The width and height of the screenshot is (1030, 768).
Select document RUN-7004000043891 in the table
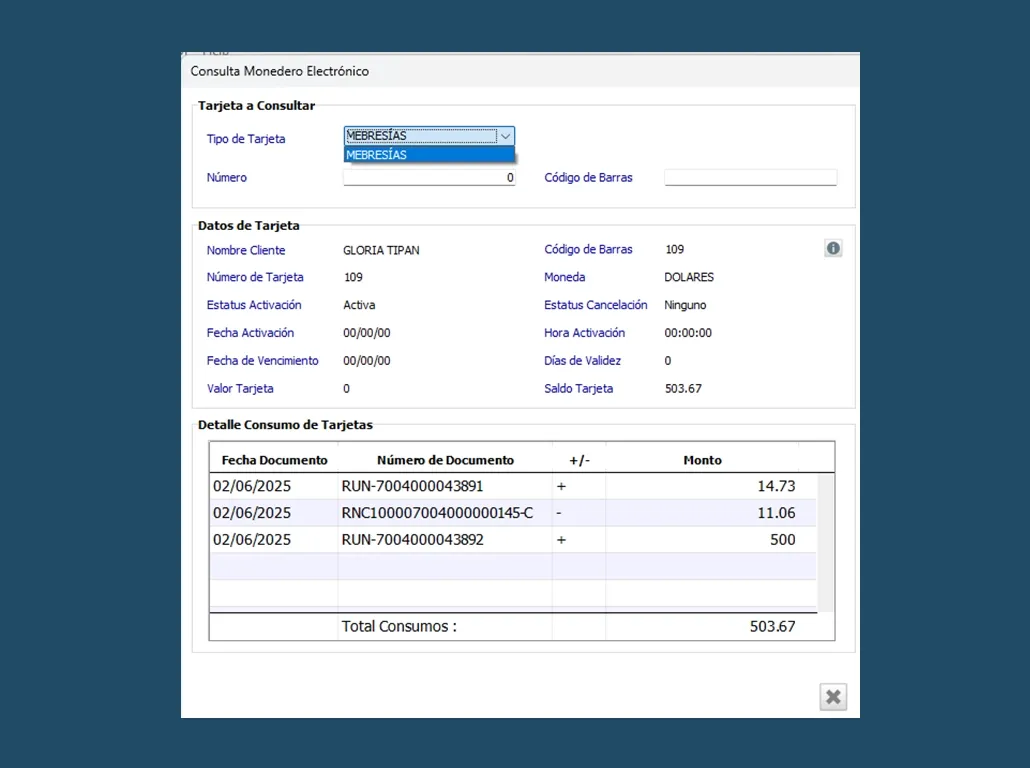pyautogui.click(x=412, y=486)
